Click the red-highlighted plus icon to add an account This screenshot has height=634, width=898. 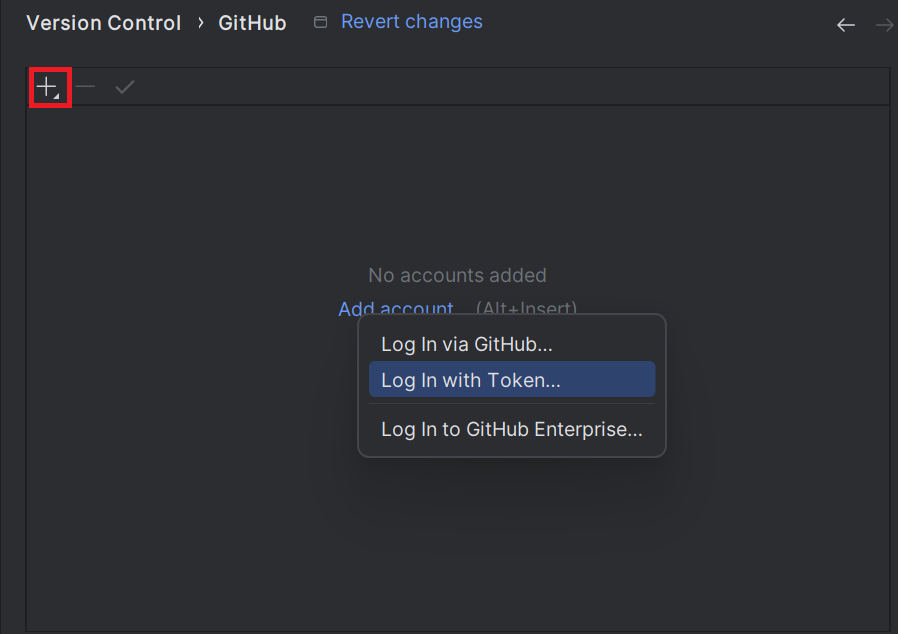click(x=47, y=86)
